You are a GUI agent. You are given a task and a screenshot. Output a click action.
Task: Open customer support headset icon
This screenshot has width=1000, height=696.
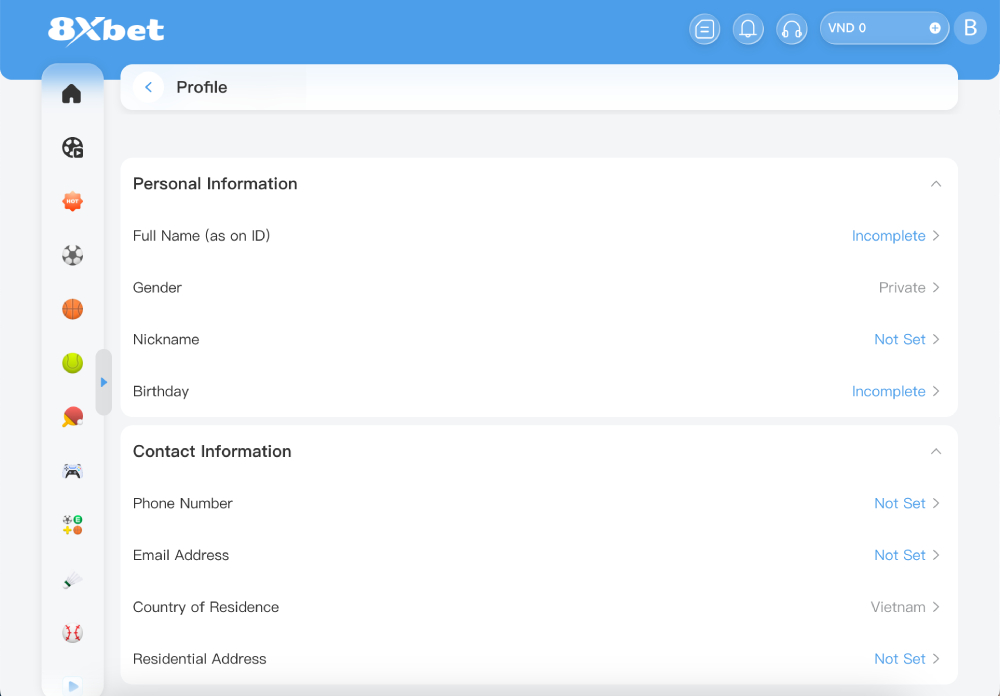click(x=791, y=29)
